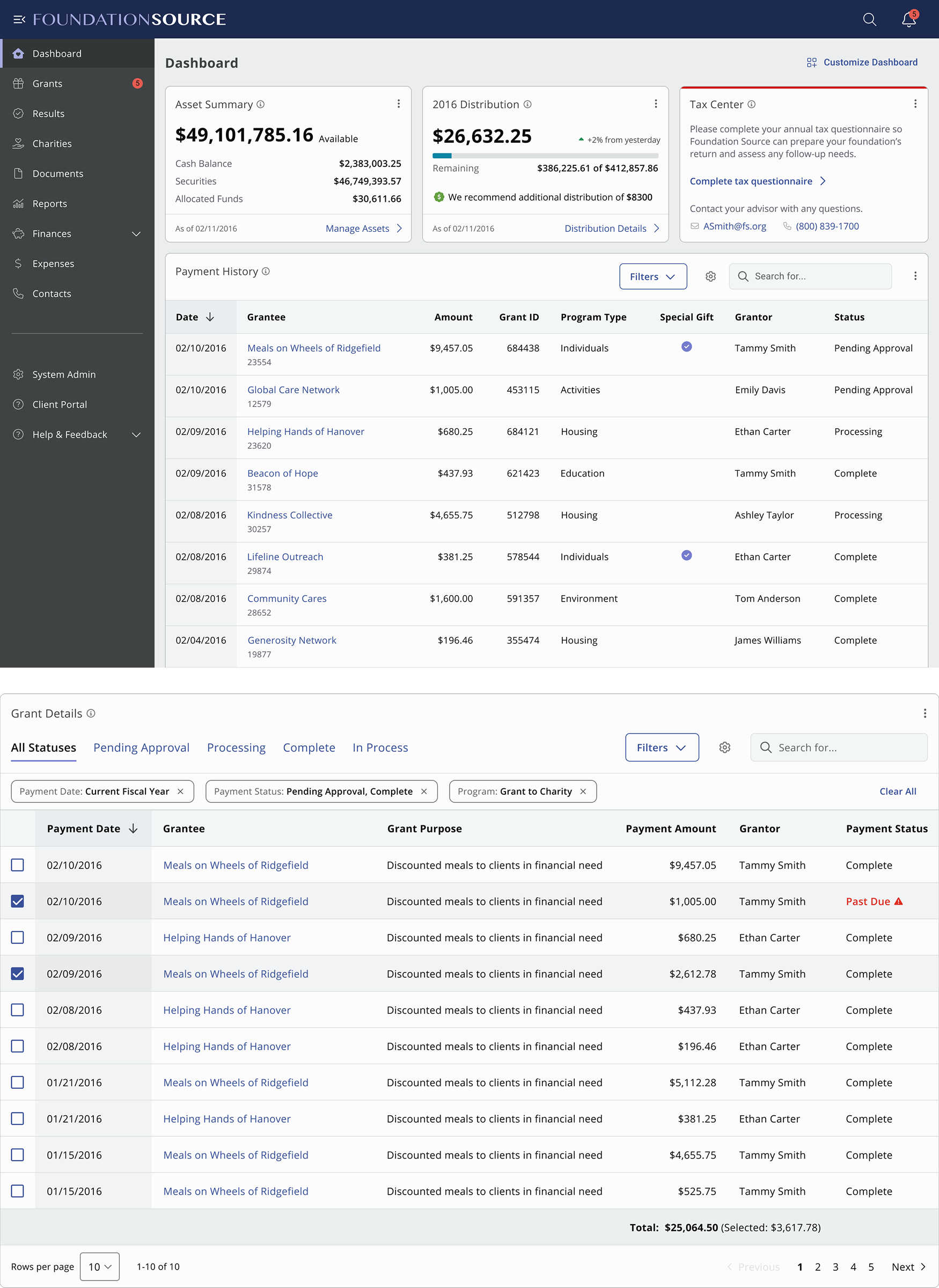Click the Asset Summary info icon

[x=261, y=105]
